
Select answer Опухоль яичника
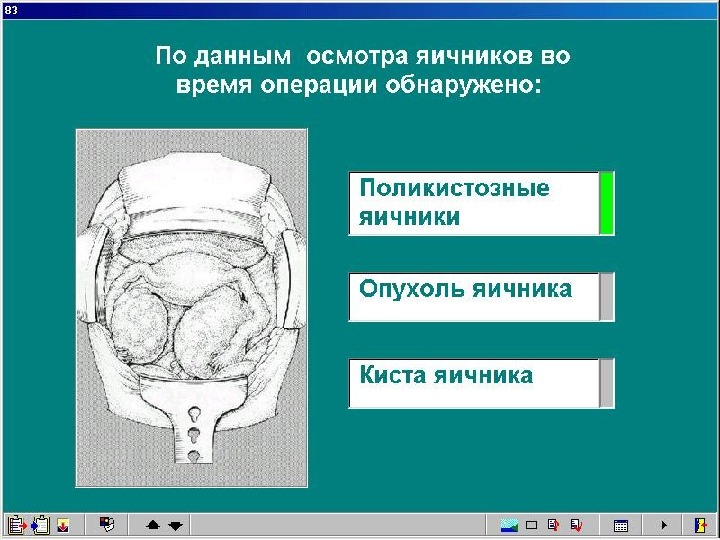point(474,297)
